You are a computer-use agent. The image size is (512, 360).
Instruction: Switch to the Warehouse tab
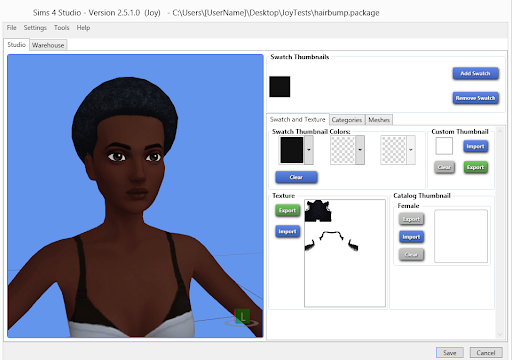(48, 45)
